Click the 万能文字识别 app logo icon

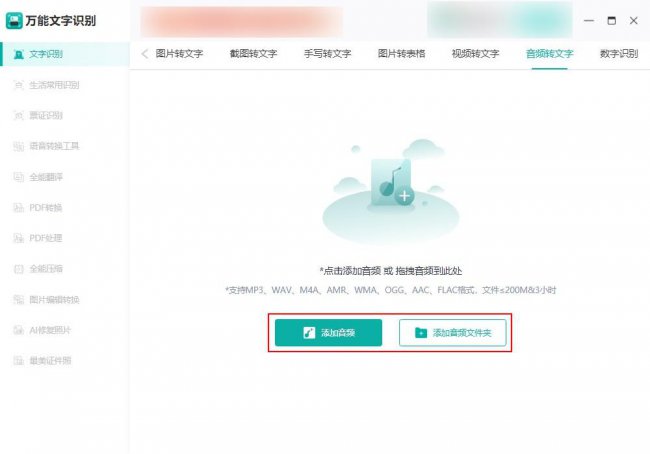[14, 20]
